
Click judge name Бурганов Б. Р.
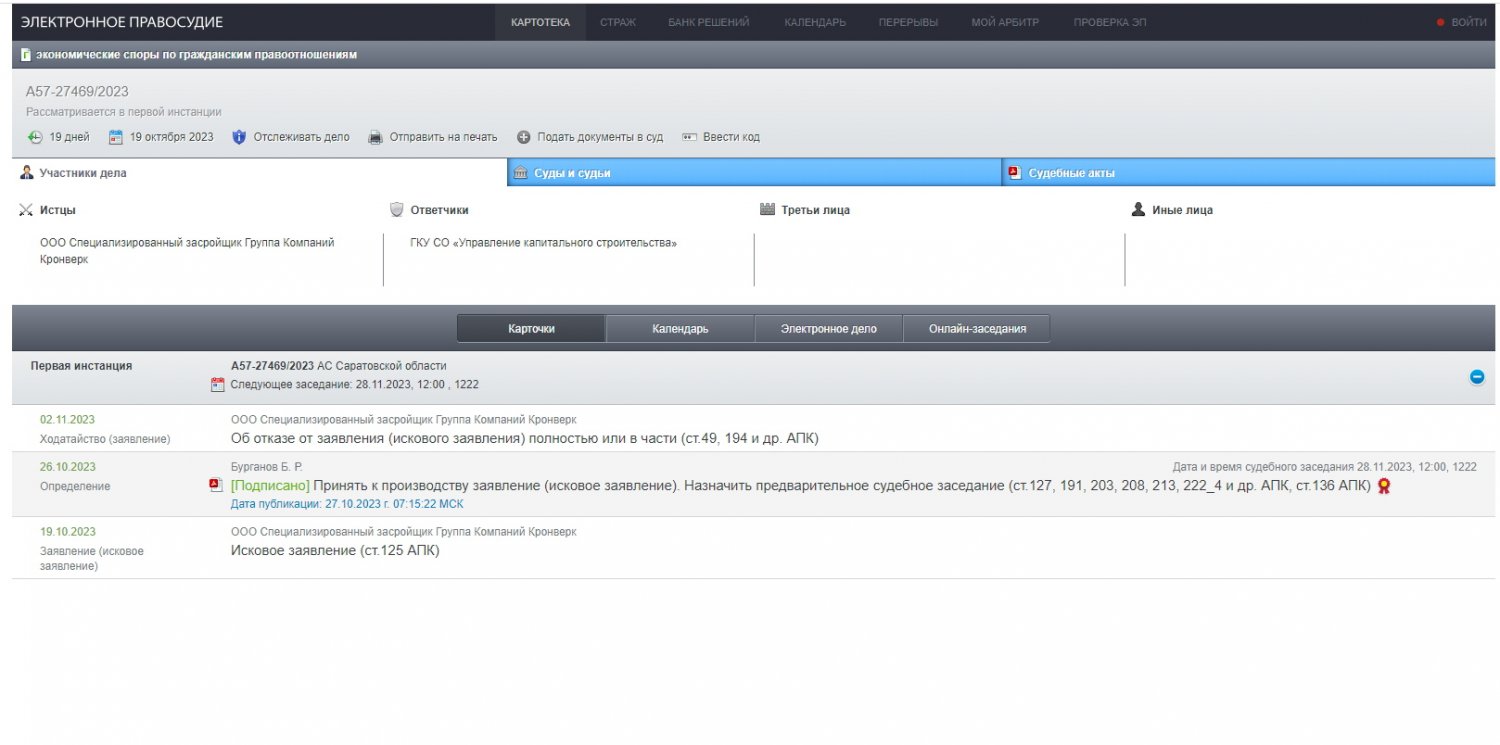pyautogui.click(x=266, y=467)
